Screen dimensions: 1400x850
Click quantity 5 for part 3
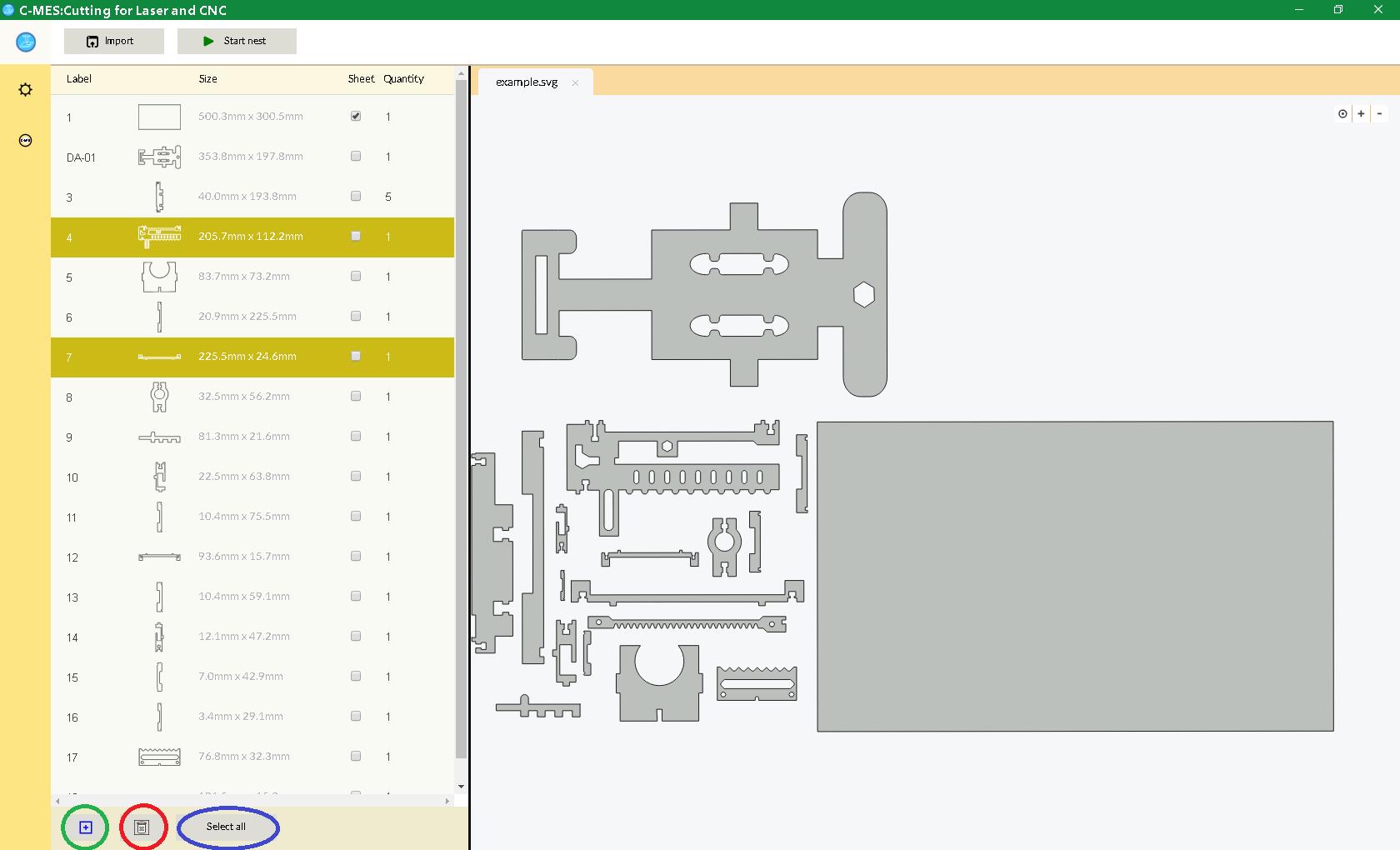(x=388, y=197)
